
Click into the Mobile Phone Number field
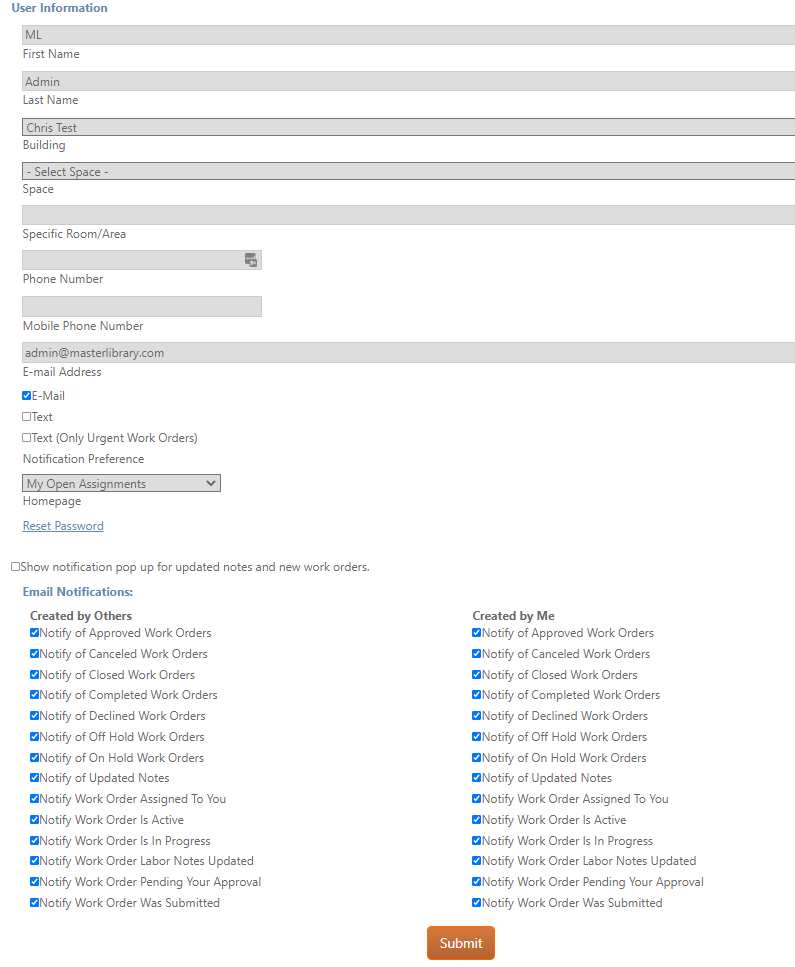[x=142, y=307]
